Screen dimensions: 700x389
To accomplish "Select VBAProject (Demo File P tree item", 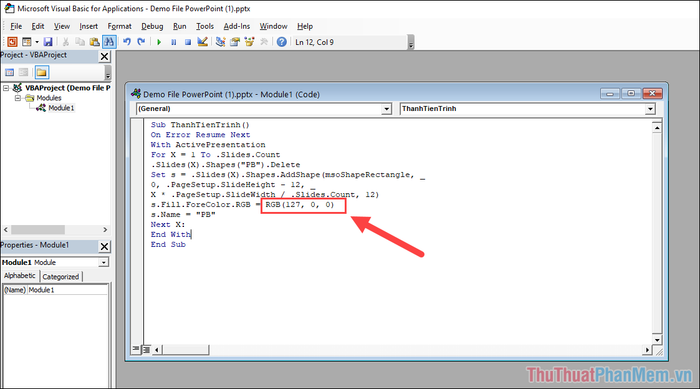I will pyautogui.click(x=67, y=88).
